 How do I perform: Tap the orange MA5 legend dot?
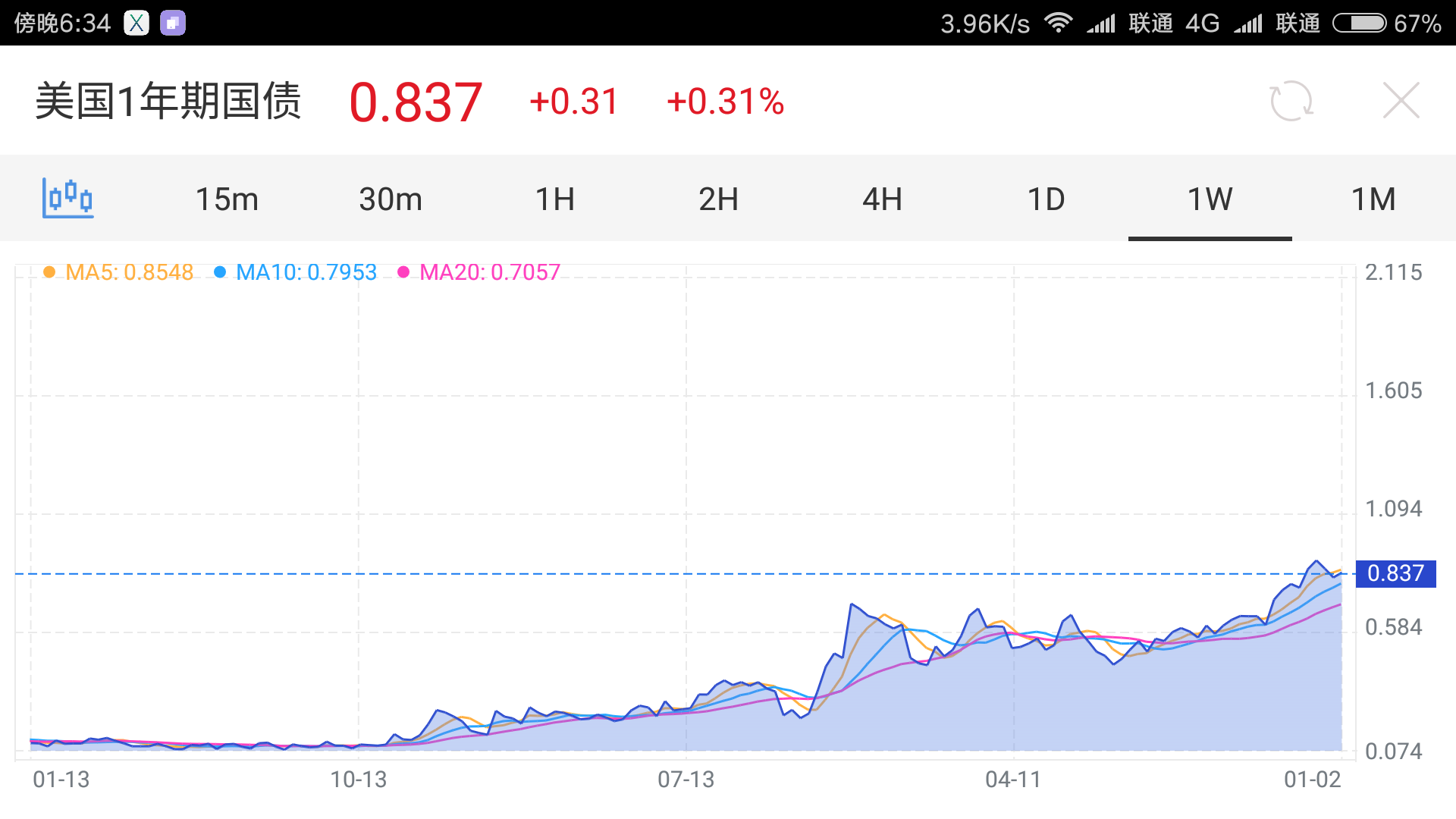coord(49,272)
